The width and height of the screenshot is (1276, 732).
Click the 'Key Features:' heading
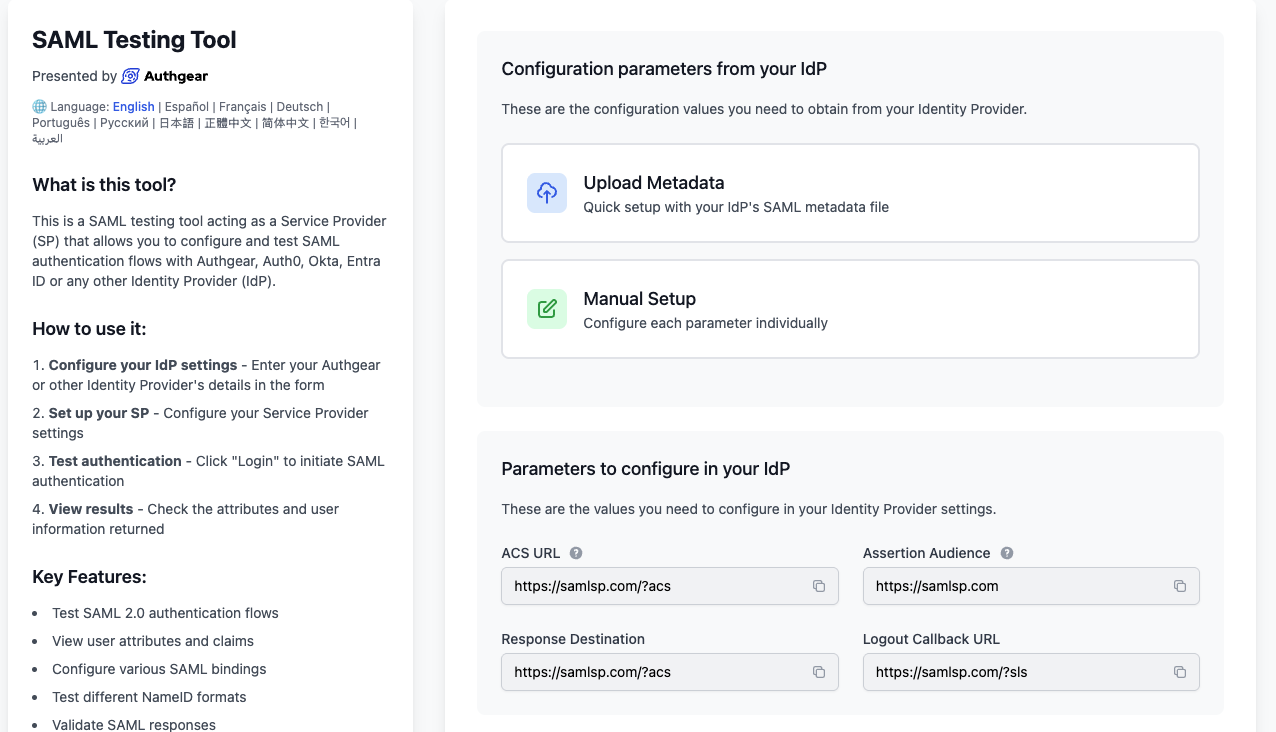tap(89, 577)
